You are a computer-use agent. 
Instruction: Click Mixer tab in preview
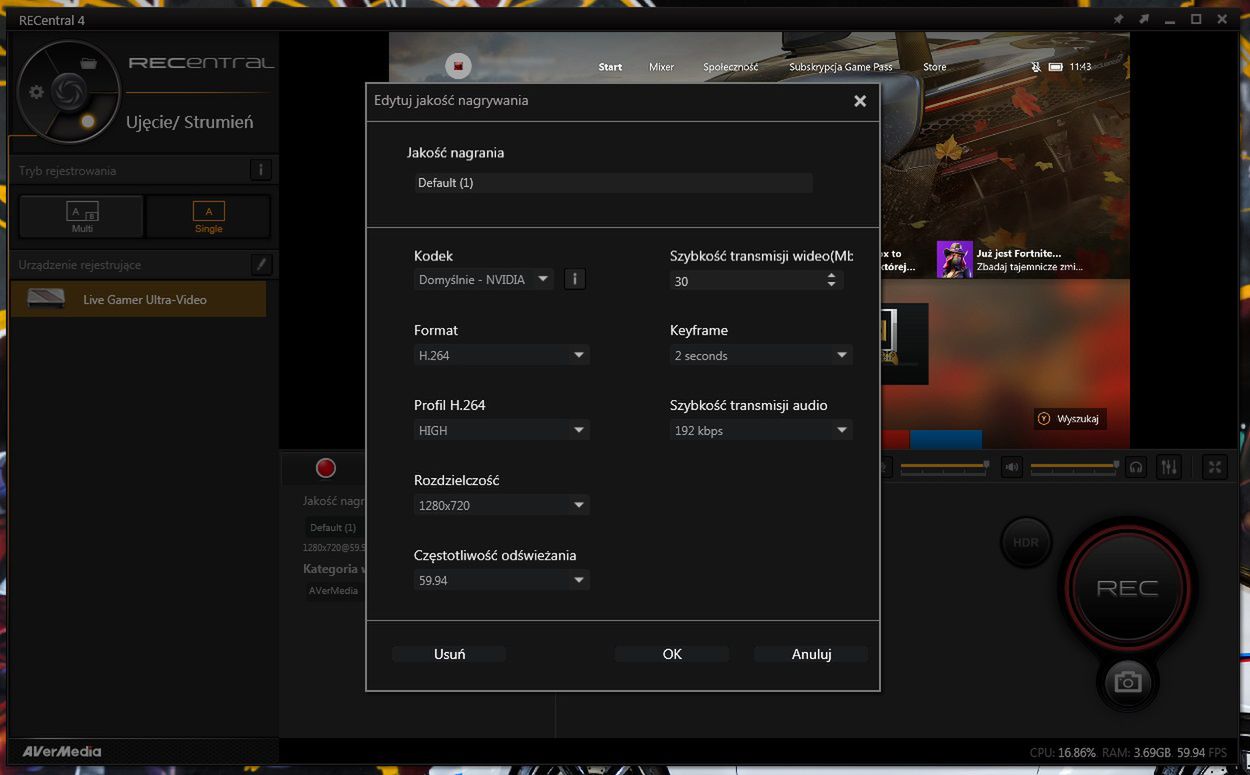(x=661, y=67)
